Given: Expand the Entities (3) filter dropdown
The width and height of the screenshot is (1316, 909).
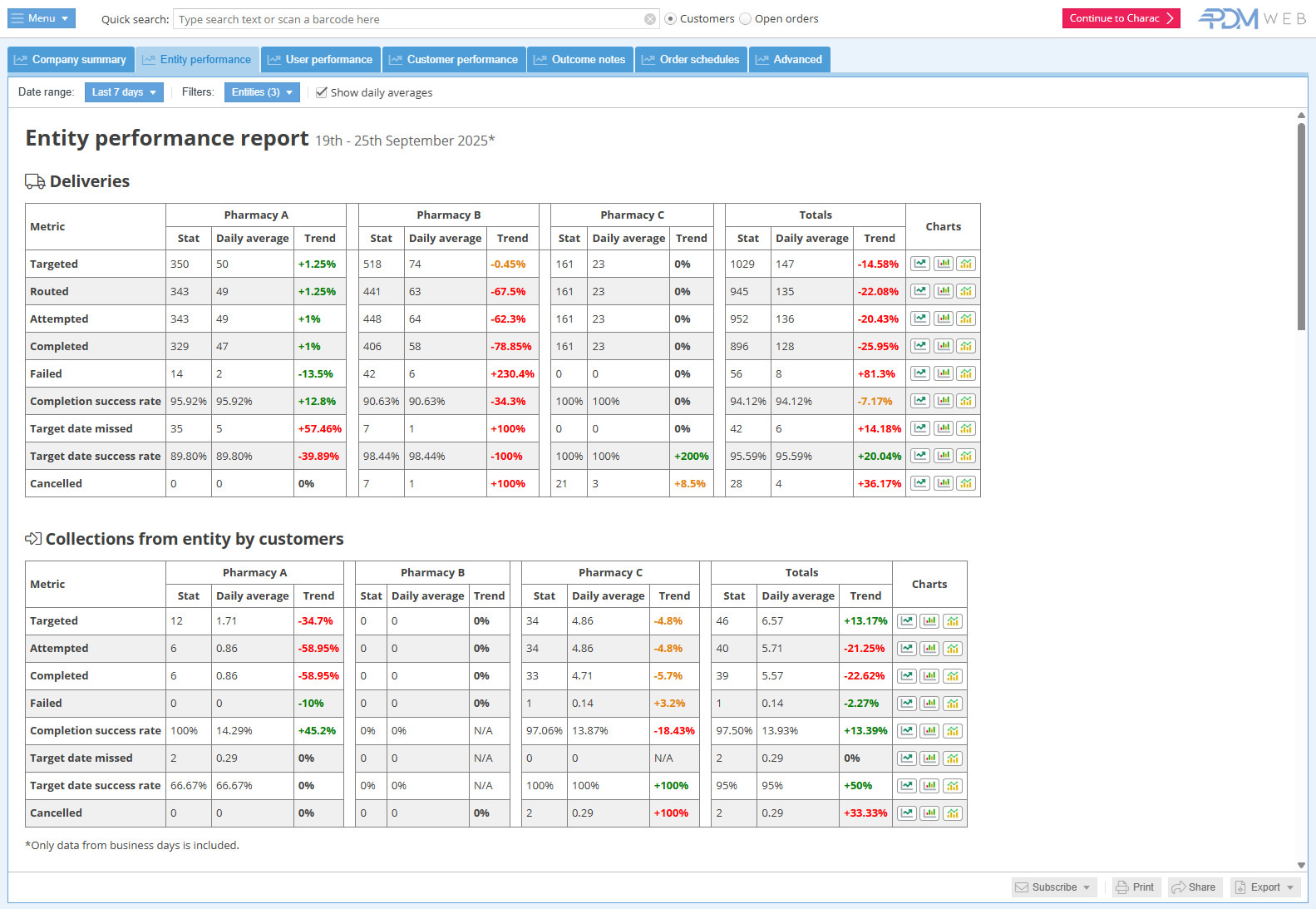Looking at the screenshot, I should pyautogui.click(x=262, y=92).
